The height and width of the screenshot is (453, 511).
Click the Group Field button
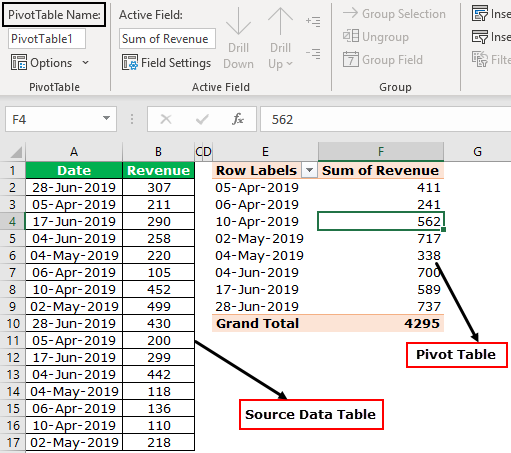point(383,60)
